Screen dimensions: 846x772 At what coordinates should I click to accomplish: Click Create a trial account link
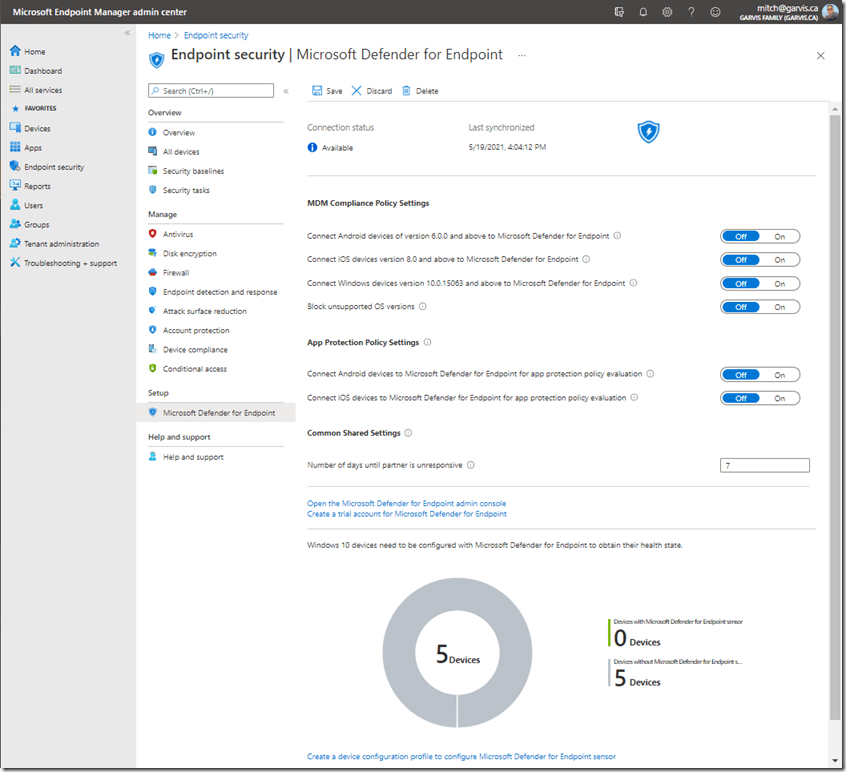406,514
